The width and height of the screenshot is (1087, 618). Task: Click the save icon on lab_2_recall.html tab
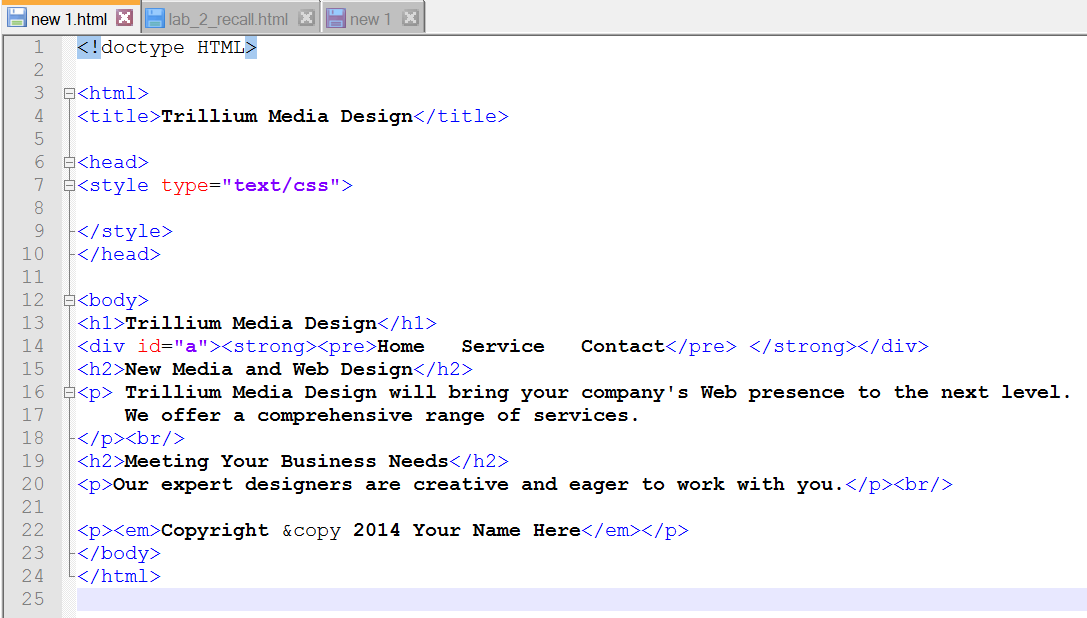pos(155,18)
